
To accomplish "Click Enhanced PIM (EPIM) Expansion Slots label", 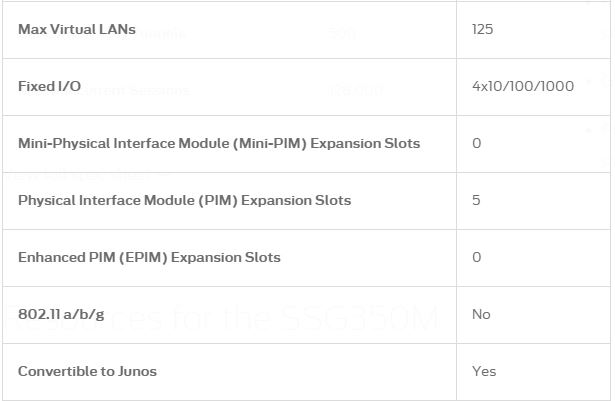I will tap(149, 257).
